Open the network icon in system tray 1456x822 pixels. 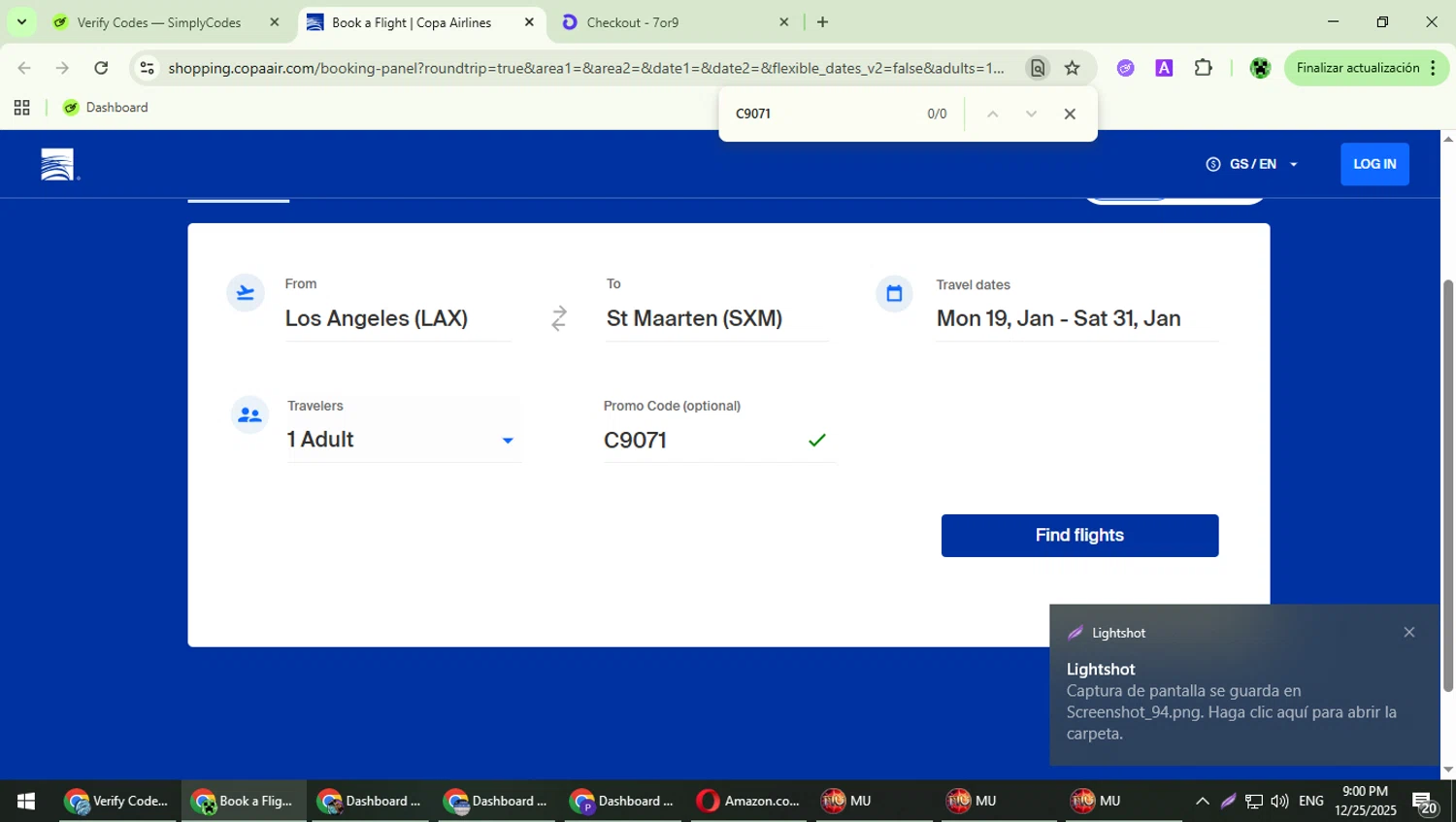[1254, 801]
